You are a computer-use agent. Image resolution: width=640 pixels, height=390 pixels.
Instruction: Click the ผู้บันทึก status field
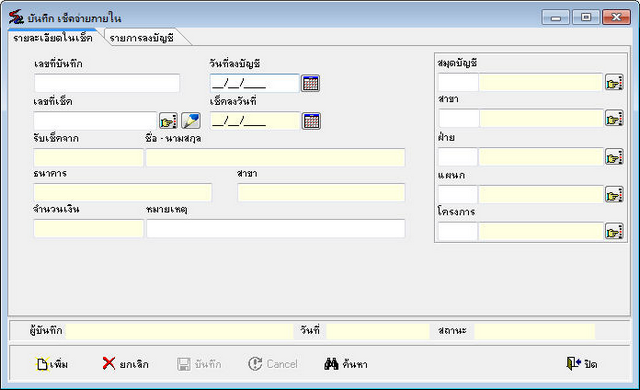(x=180, y=331)
